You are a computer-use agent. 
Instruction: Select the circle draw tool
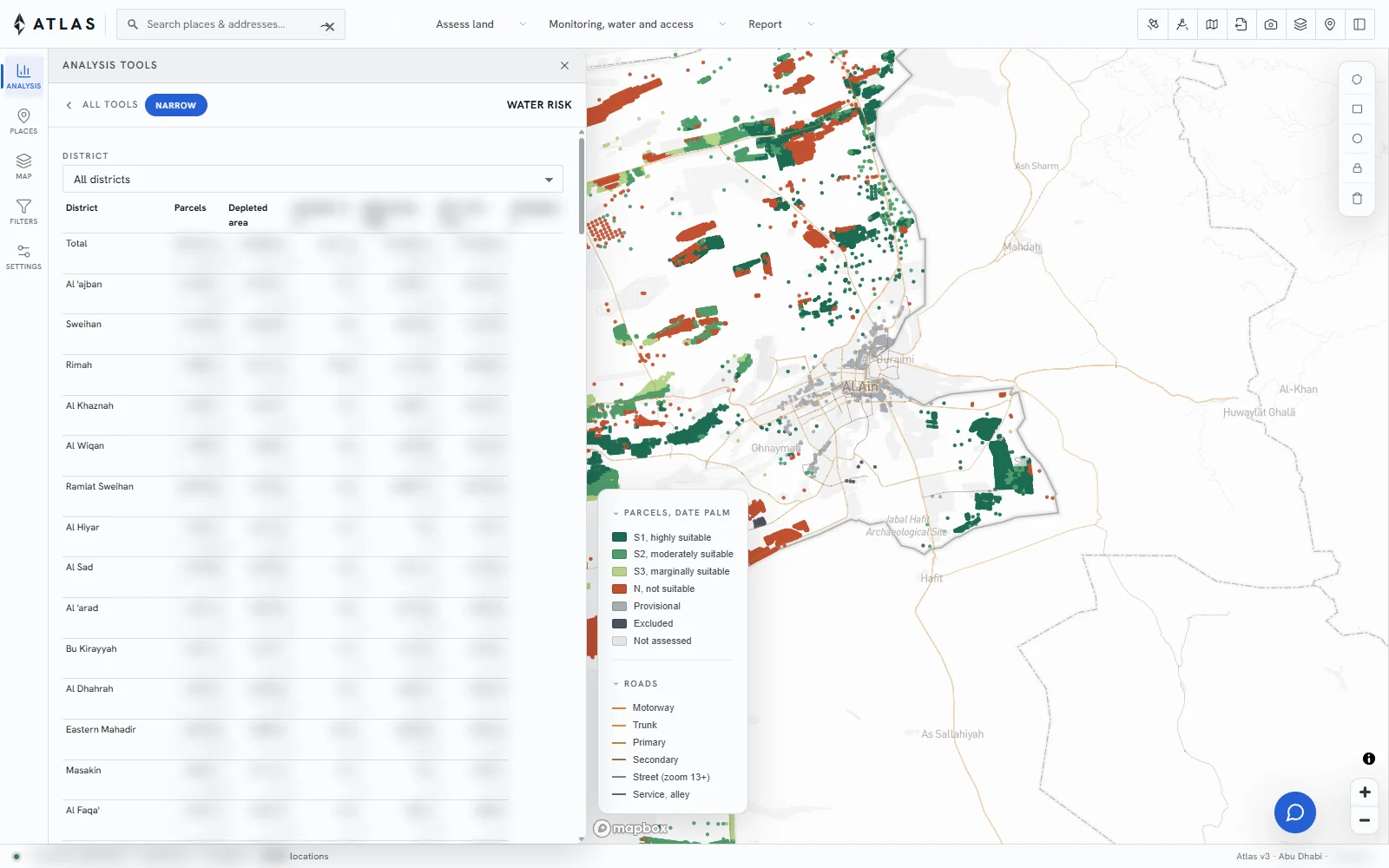tap(1357, 139)
